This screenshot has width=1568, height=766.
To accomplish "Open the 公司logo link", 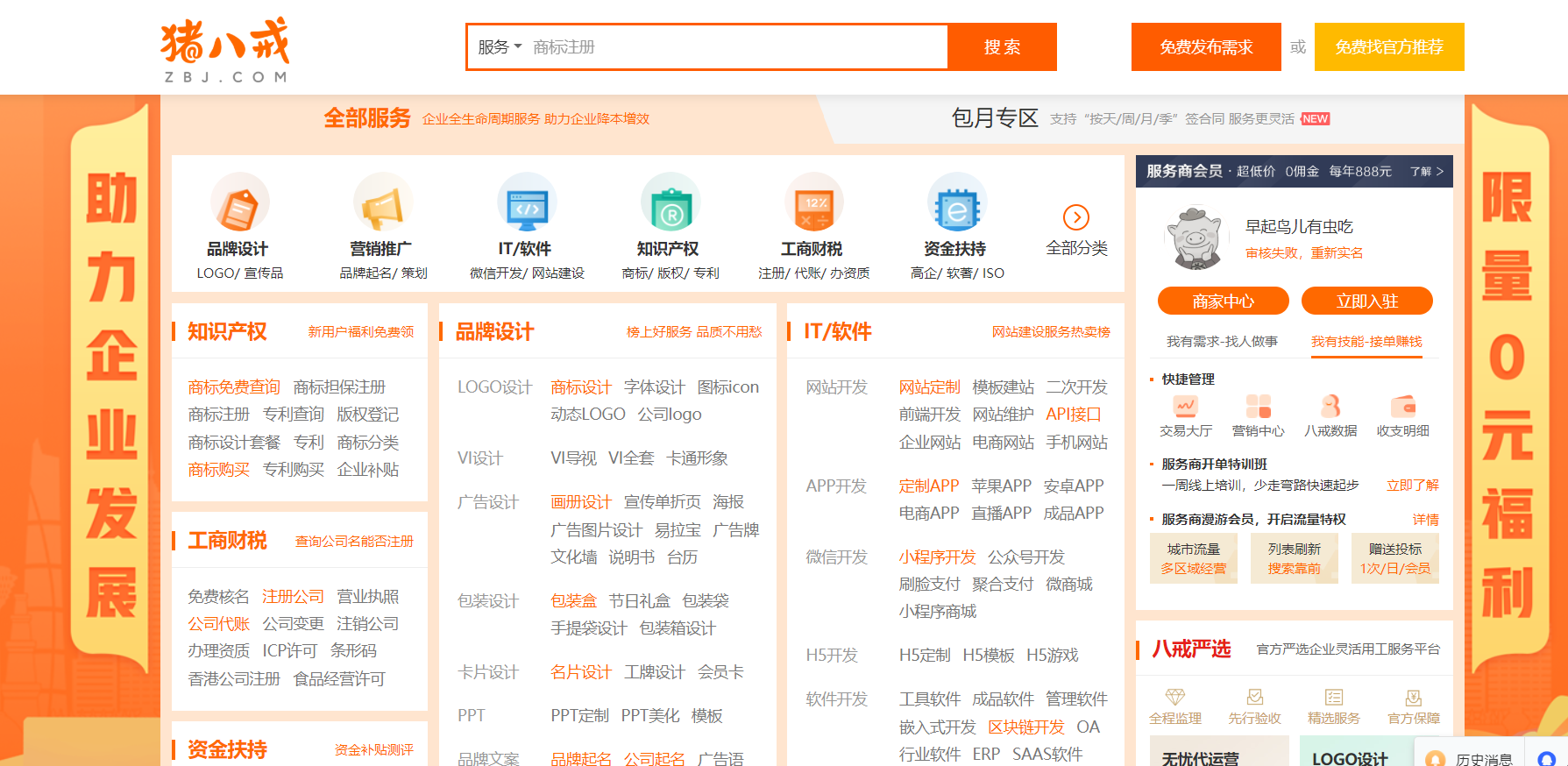I will (x=670, y=414).
